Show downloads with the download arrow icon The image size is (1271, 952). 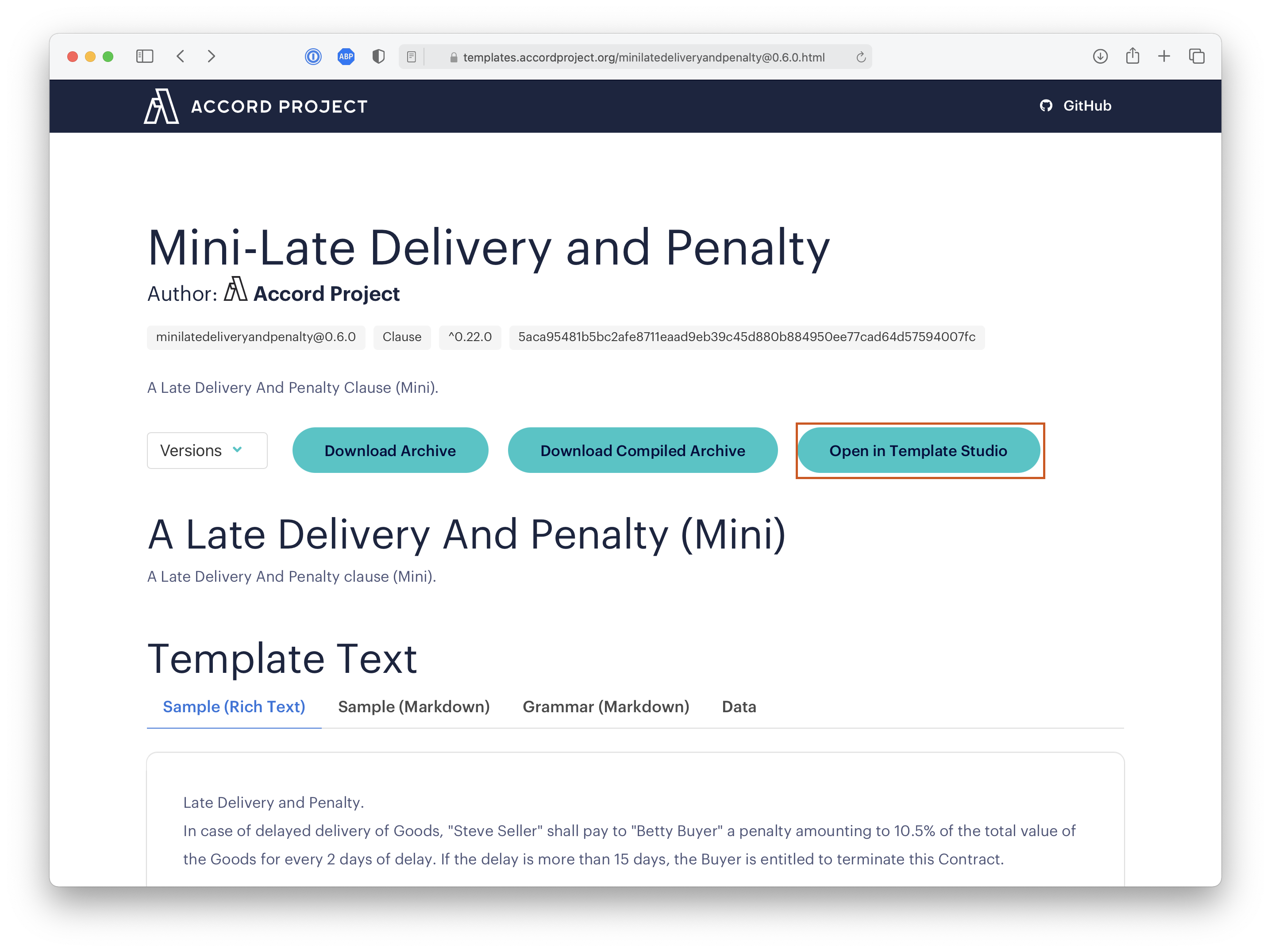(x=1100, y=56)
